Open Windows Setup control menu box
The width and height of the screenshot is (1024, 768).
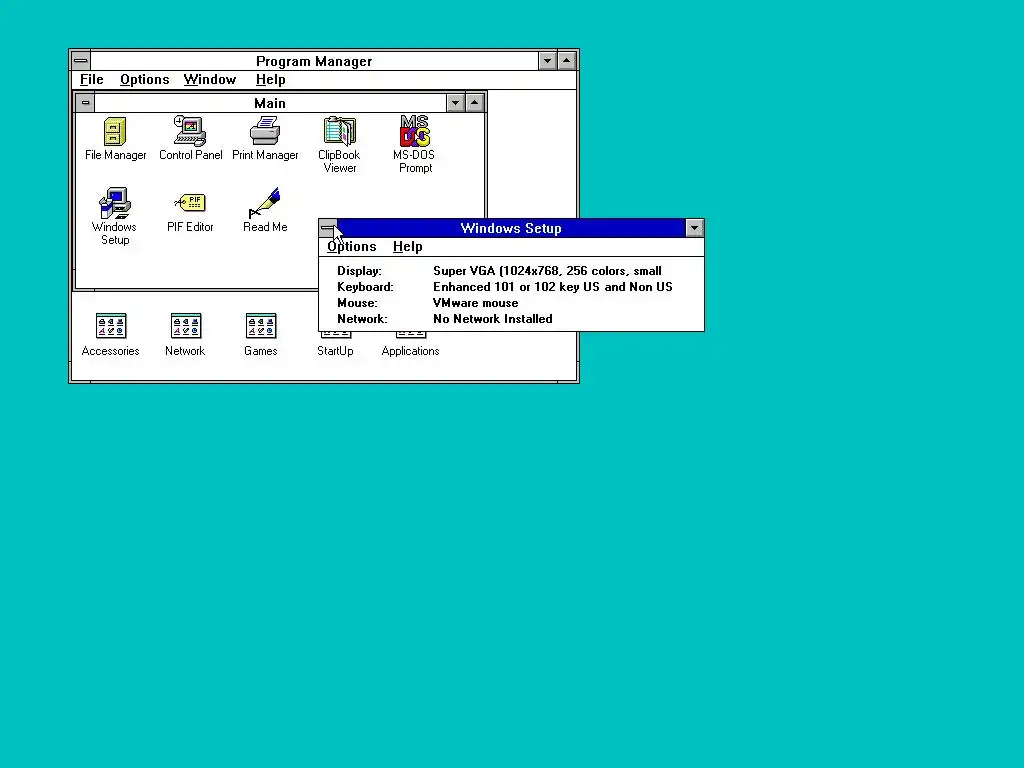(328, 228)
